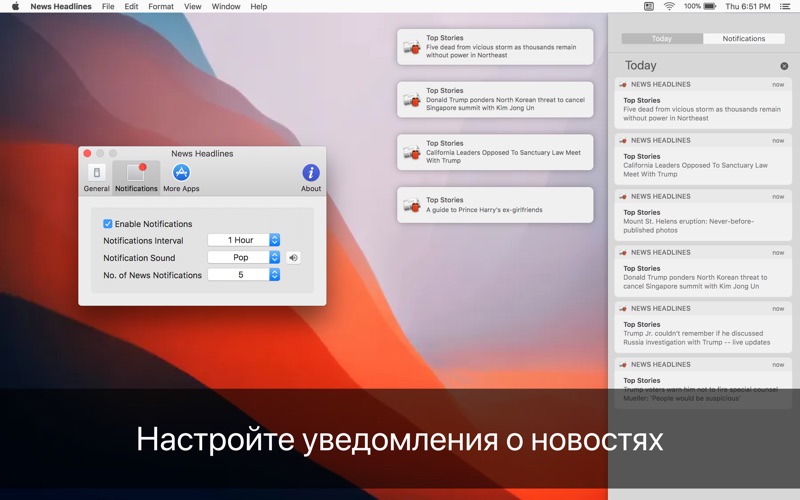Open the Help menu
Screen dimensions: 800x500
[259, 7]
